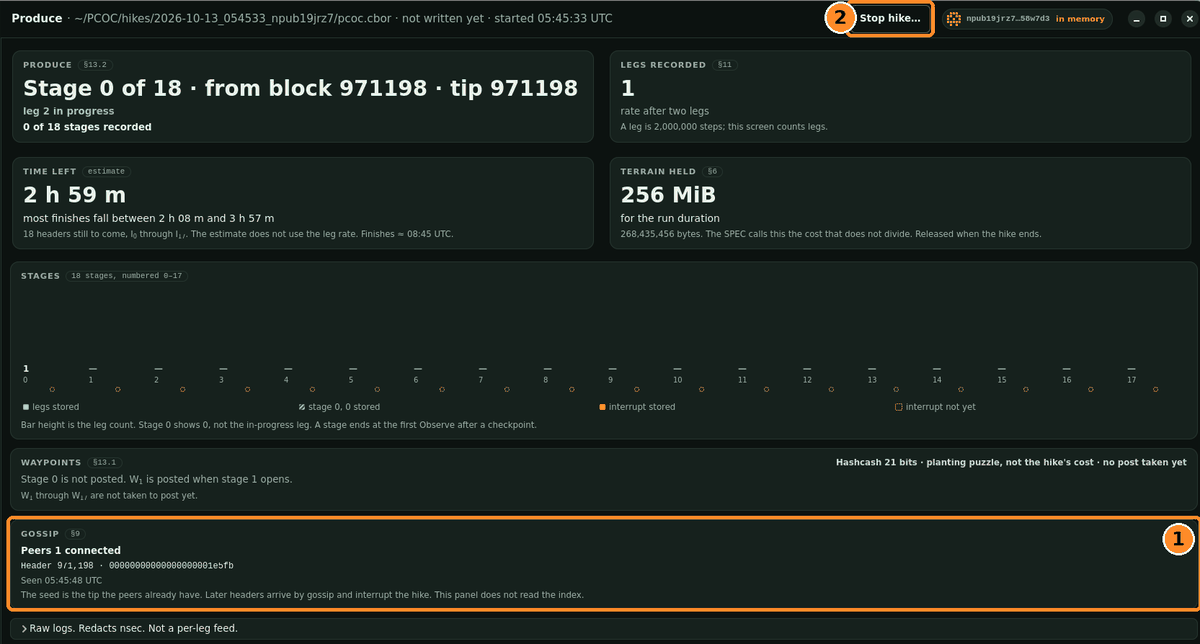Screen dimensions: 1200x644
Task: Click the orange 'interrupt stored' legend swatch
Action: click(602, 407)
